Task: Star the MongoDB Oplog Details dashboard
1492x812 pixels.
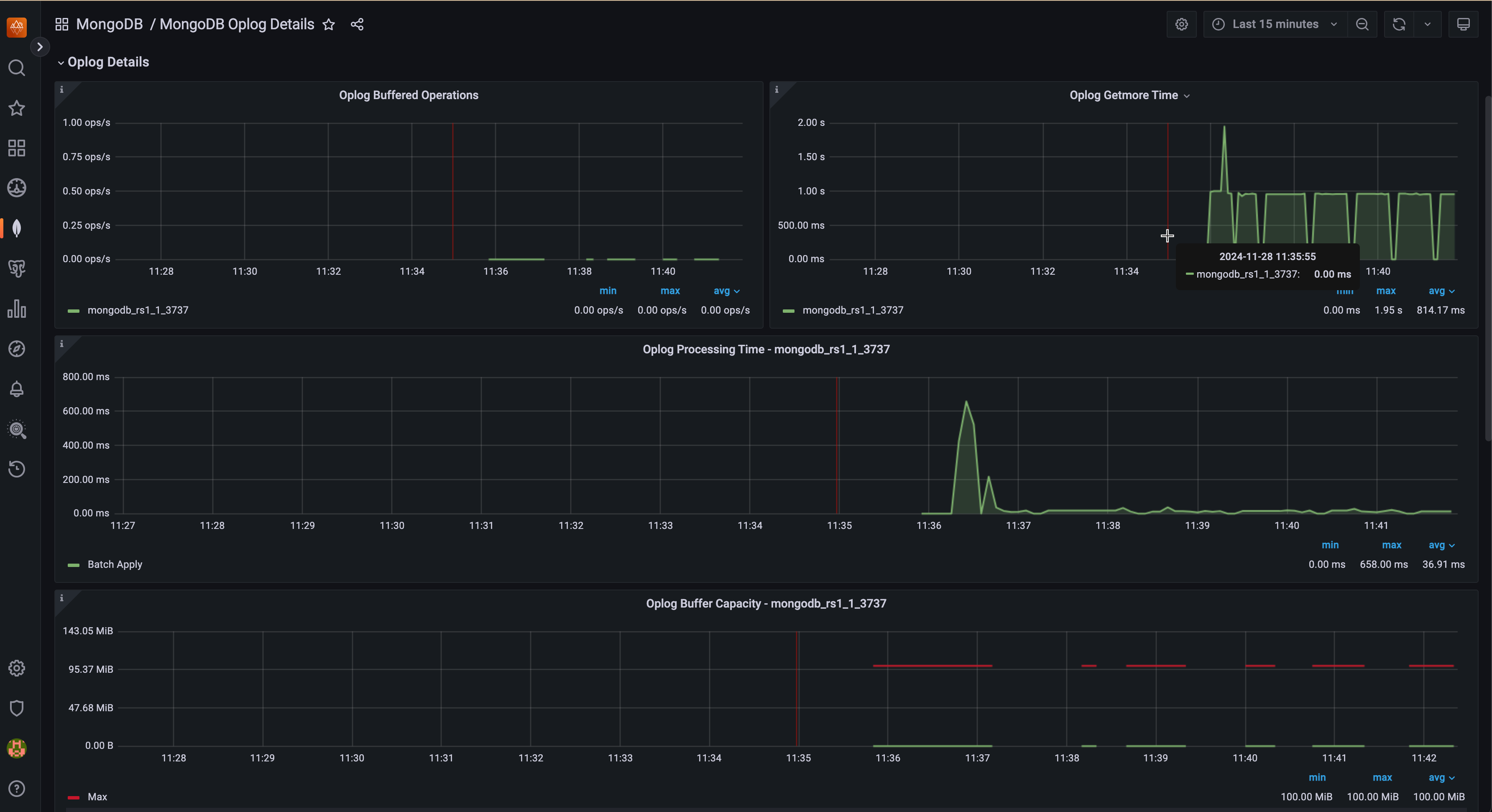Action: pos(328,24)
